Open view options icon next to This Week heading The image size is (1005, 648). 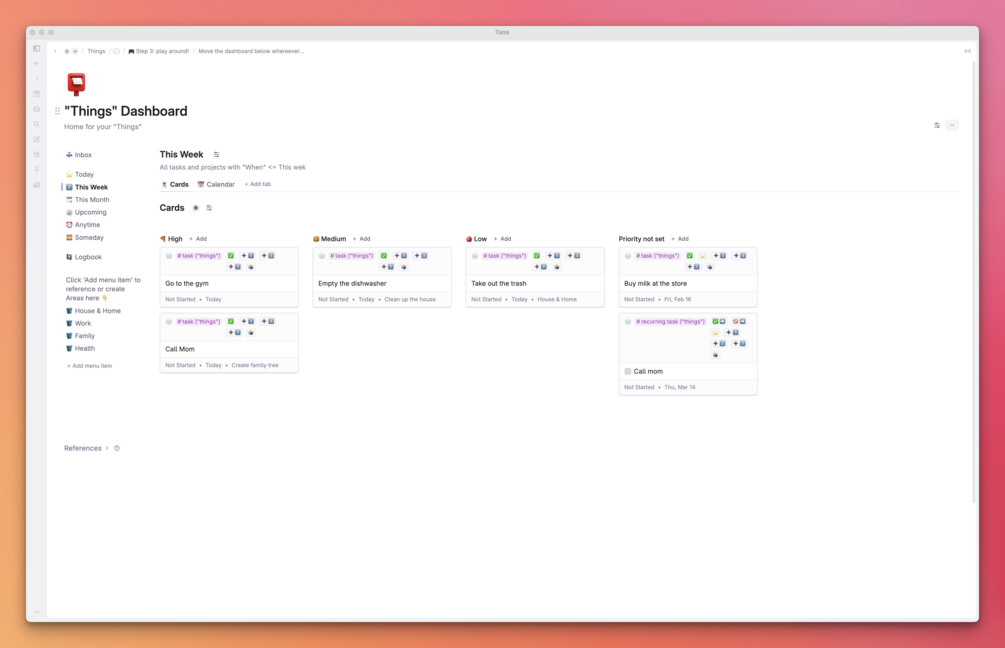(217, 154)
